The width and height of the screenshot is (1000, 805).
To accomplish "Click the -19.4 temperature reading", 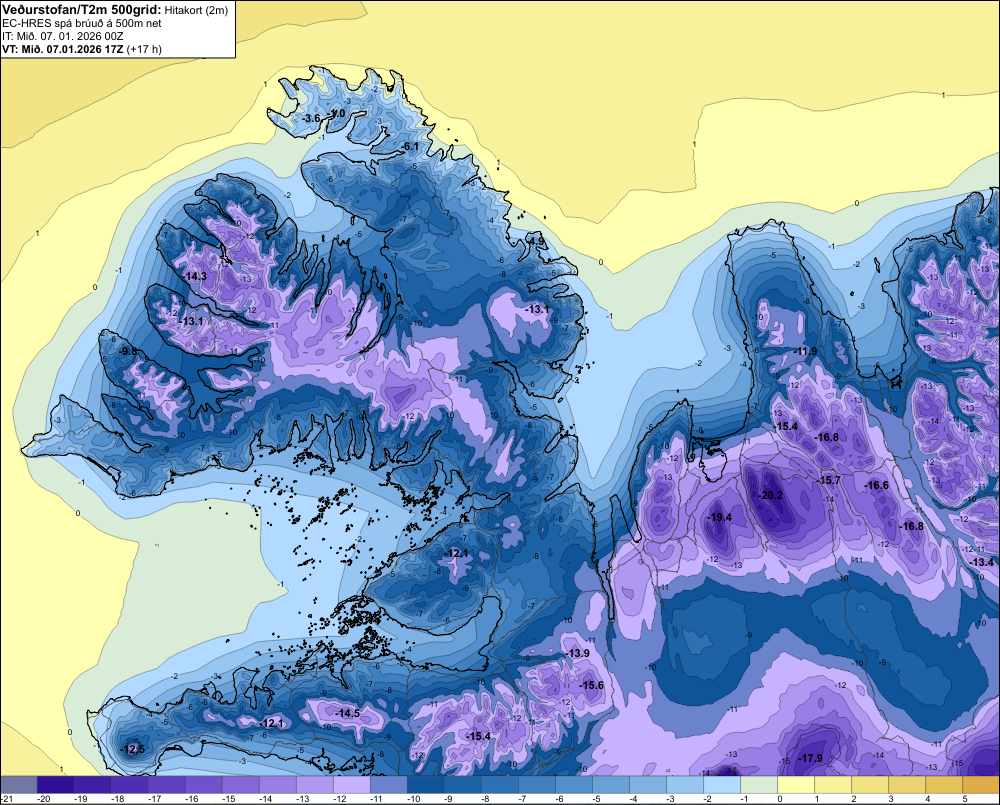I will tap(720, 517).
